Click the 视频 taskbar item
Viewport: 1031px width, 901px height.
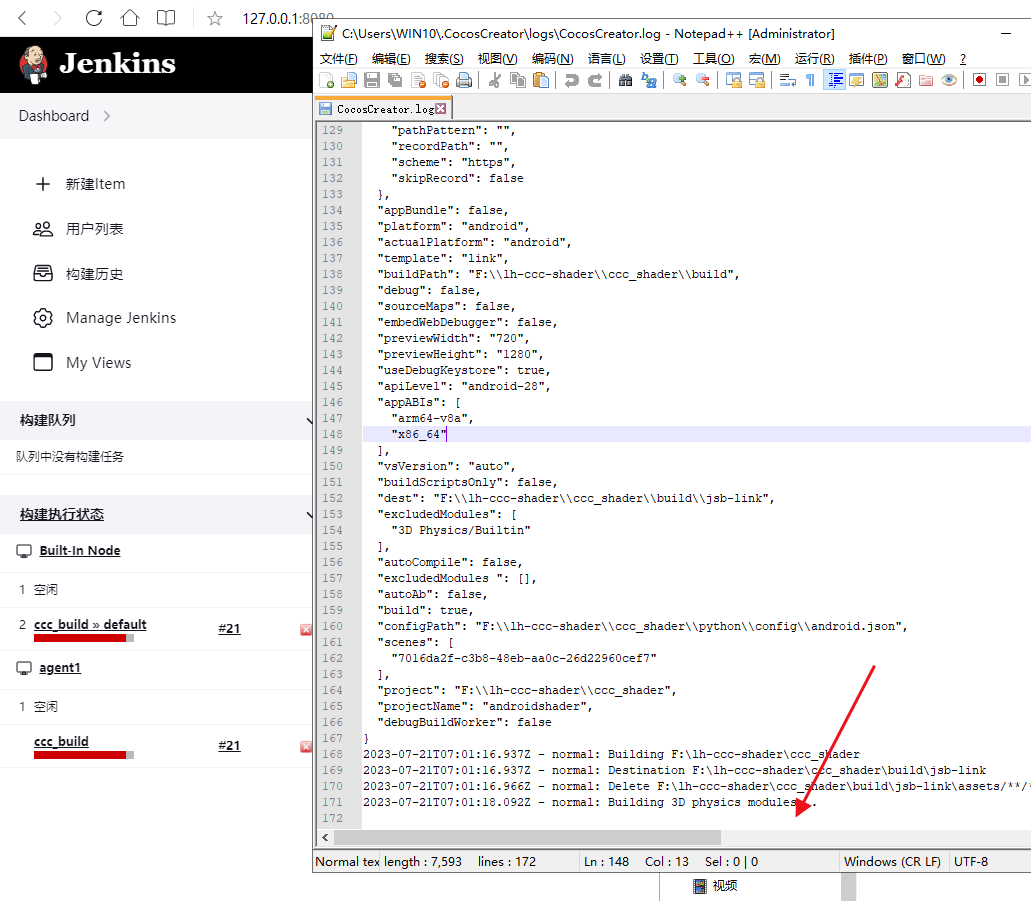click(715, 886)
